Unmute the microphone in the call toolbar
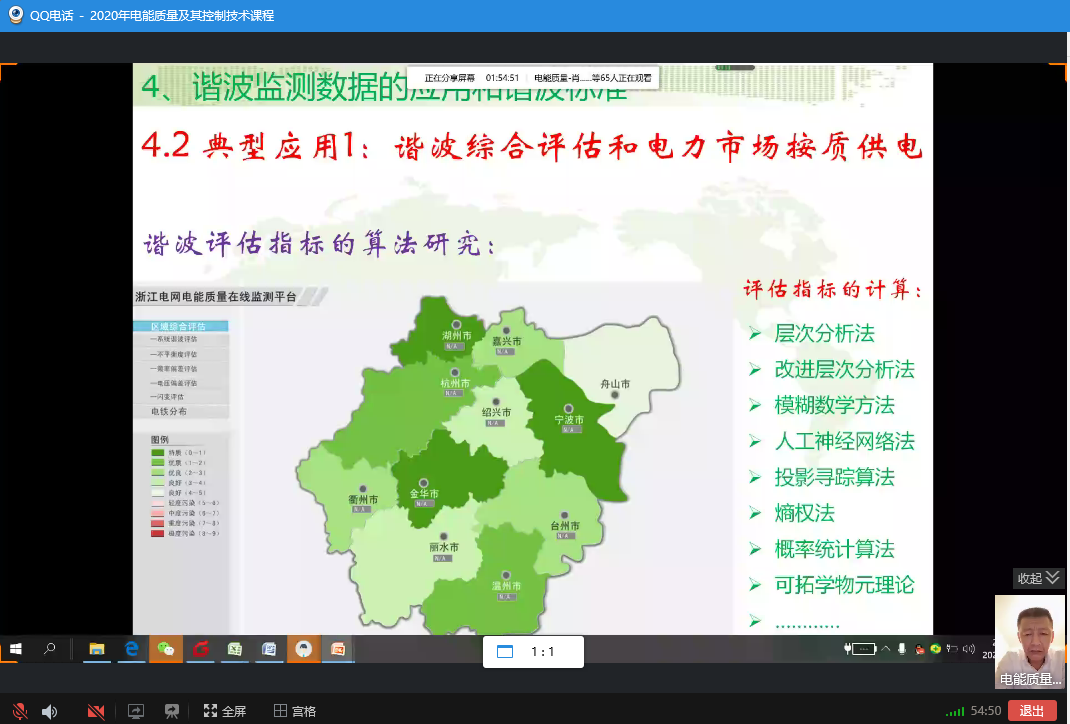 (19, 711)
